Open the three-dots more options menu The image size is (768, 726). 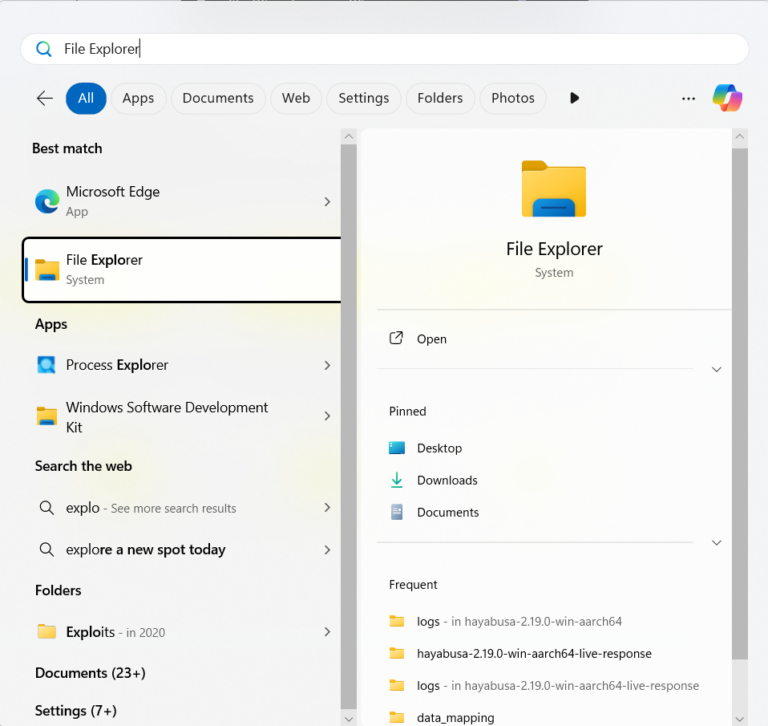point(688,98)
